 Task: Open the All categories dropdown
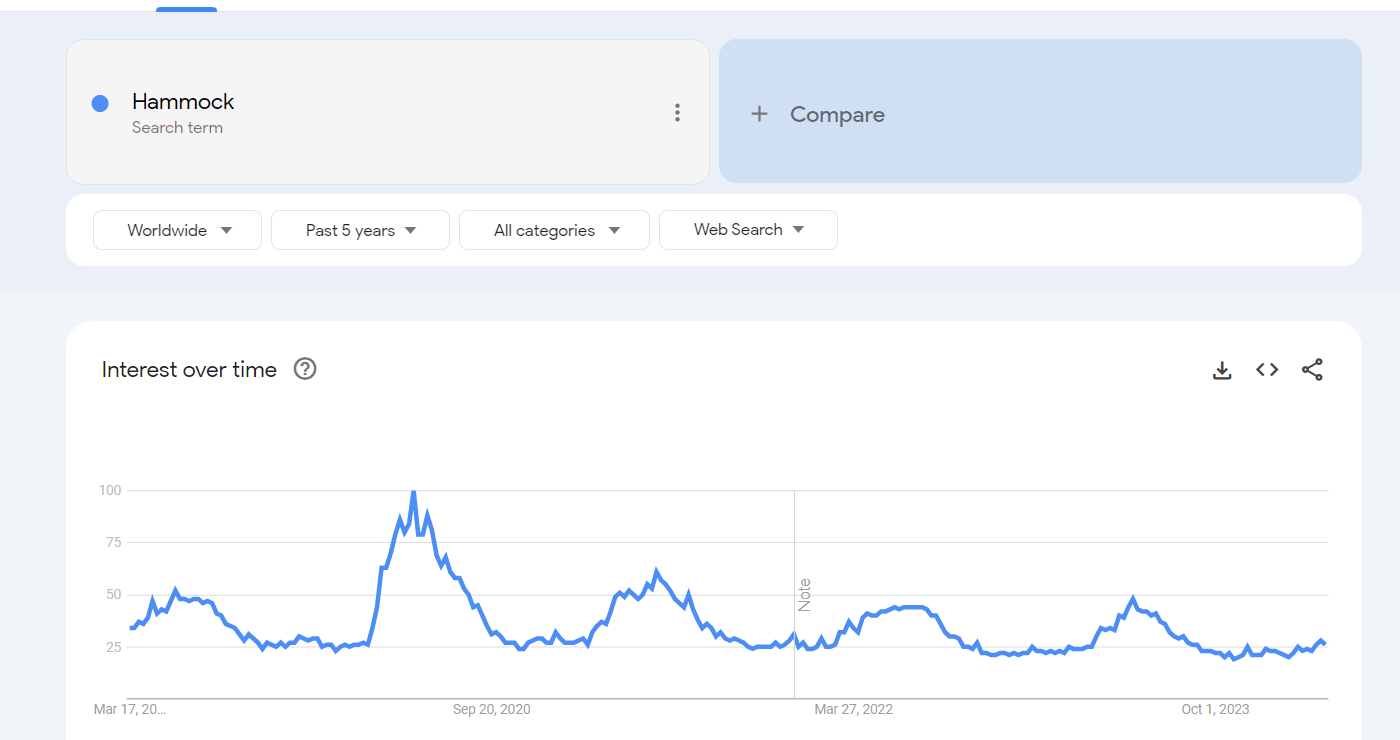(554, 230)
